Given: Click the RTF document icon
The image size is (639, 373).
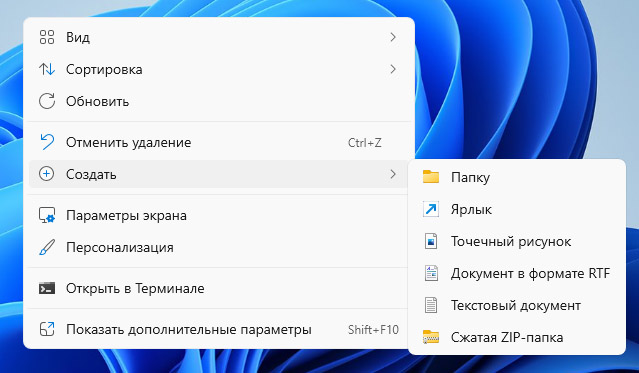Looking at the screenshot, I should tap(431, 273).
